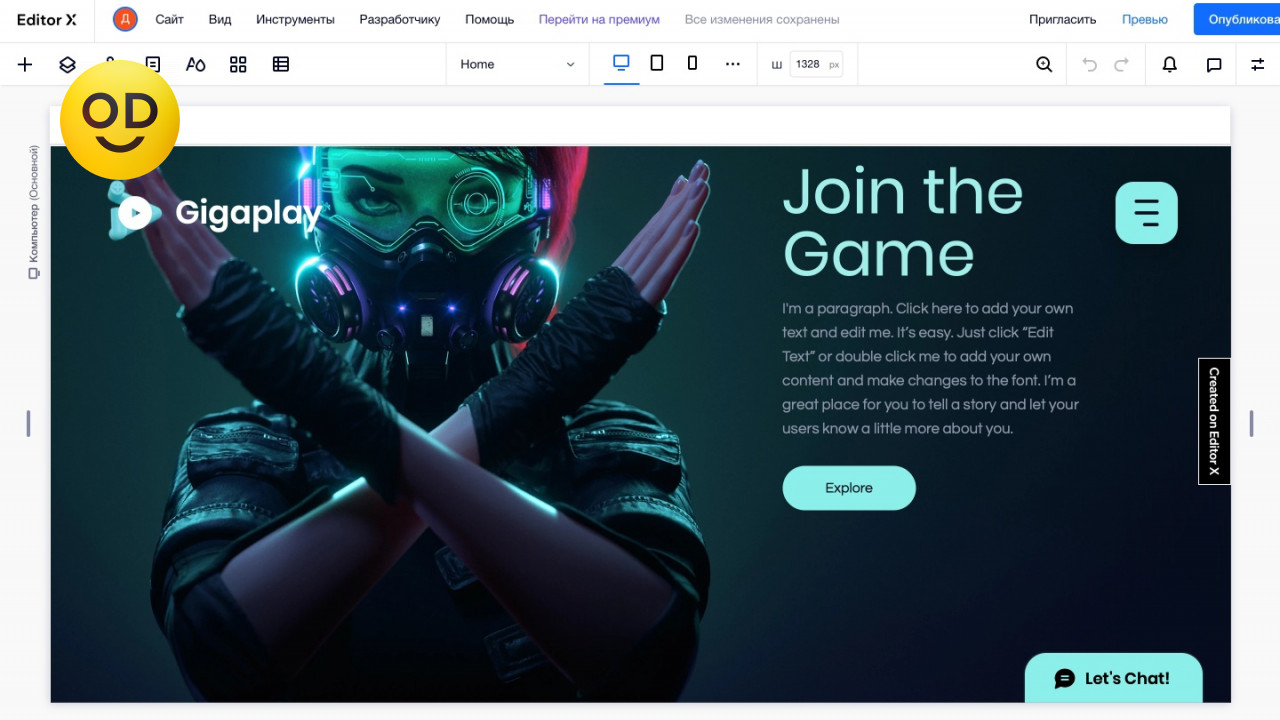Click the Add Elements plus icon
Viewport: 1280px width, 720px height.
(x=25, y=64)
